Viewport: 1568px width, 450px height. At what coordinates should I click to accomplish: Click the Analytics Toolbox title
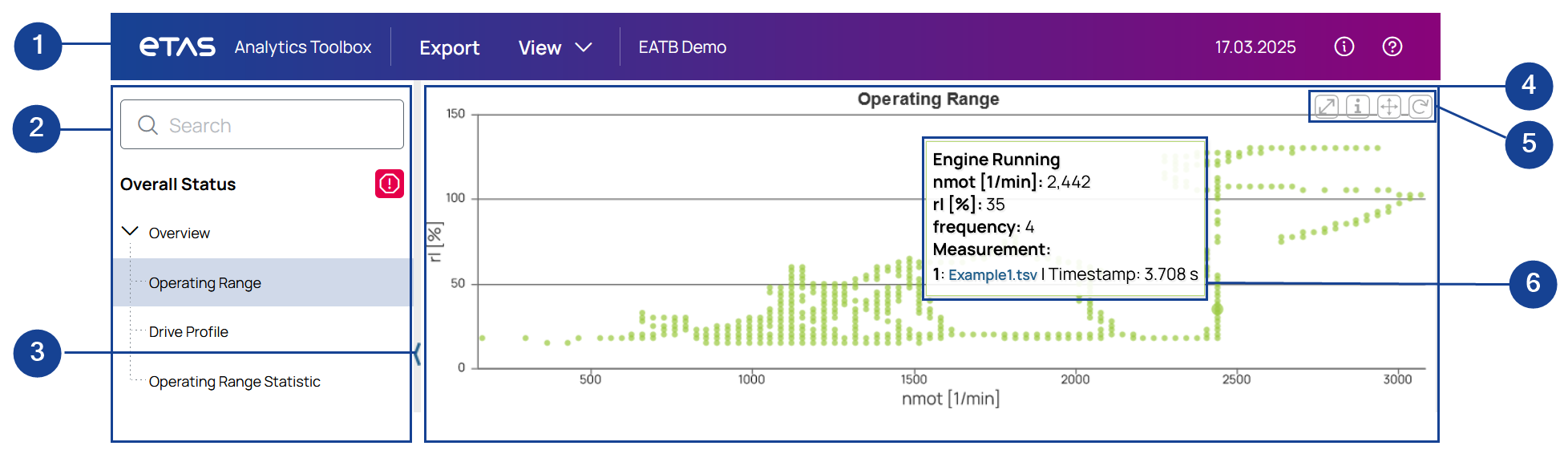[303, 47]
